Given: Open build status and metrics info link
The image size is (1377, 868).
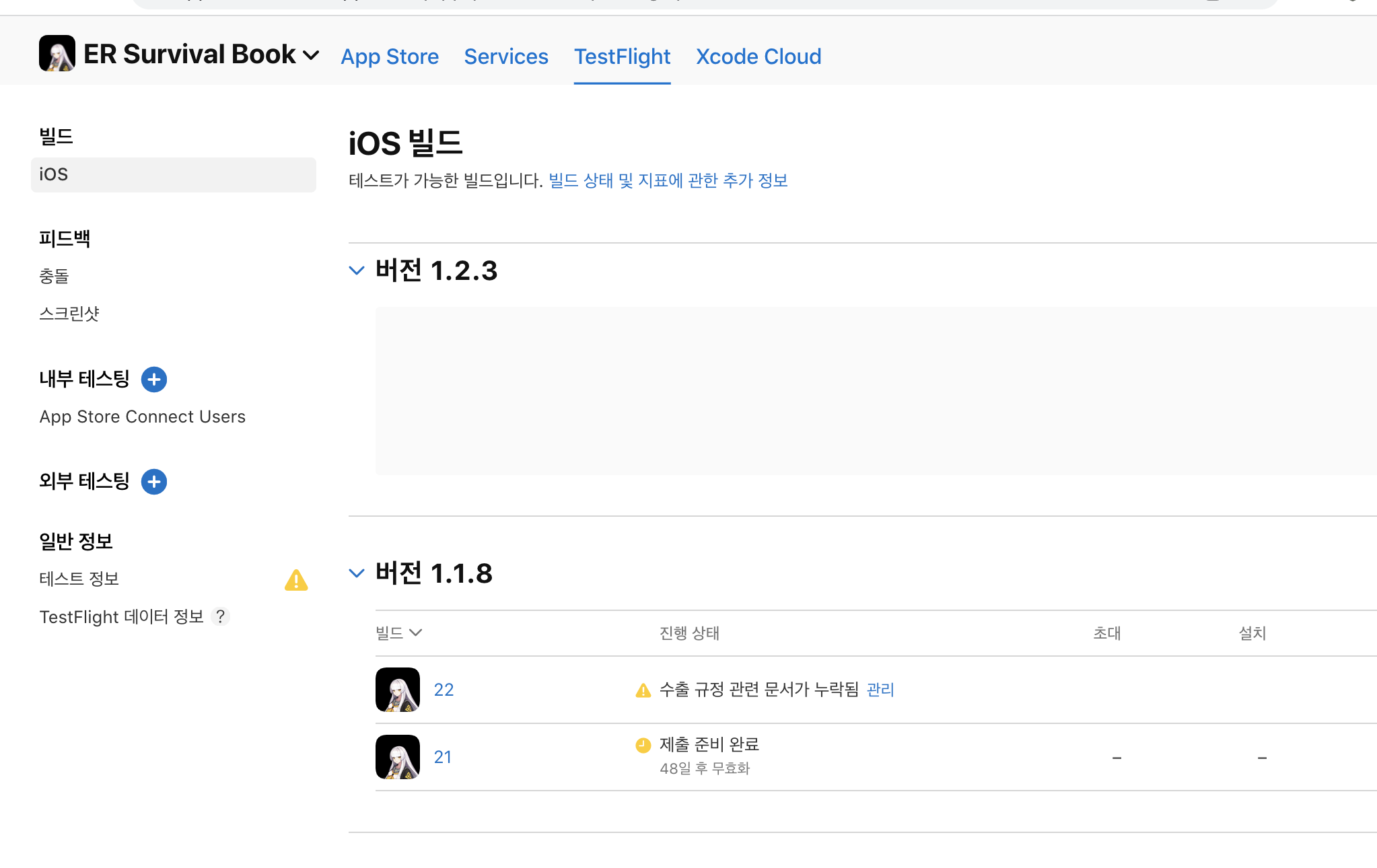Looking at the screenshot, I should tap(668, 180).
